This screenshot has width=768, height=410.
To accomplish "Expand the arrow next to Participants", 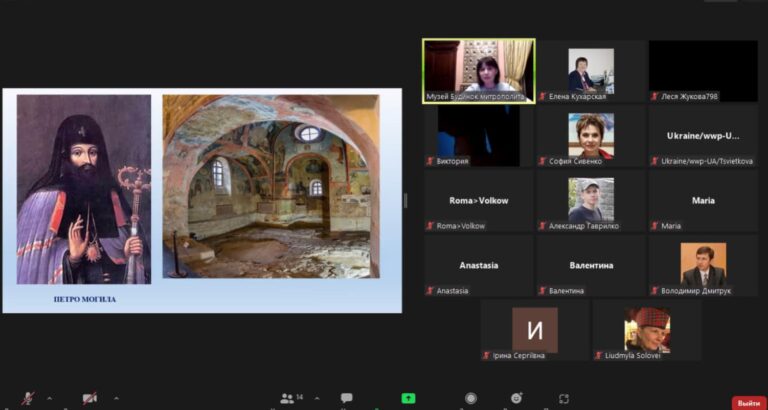I will tap(317, 398).
